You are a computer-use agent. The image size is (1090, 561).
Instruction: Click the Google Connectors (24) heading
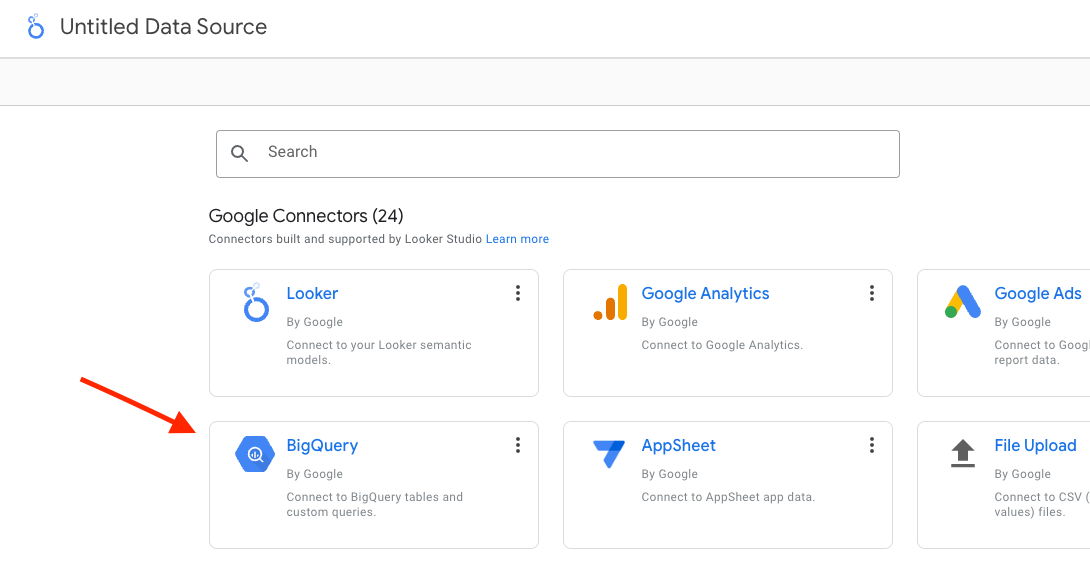tap(306, 216)
